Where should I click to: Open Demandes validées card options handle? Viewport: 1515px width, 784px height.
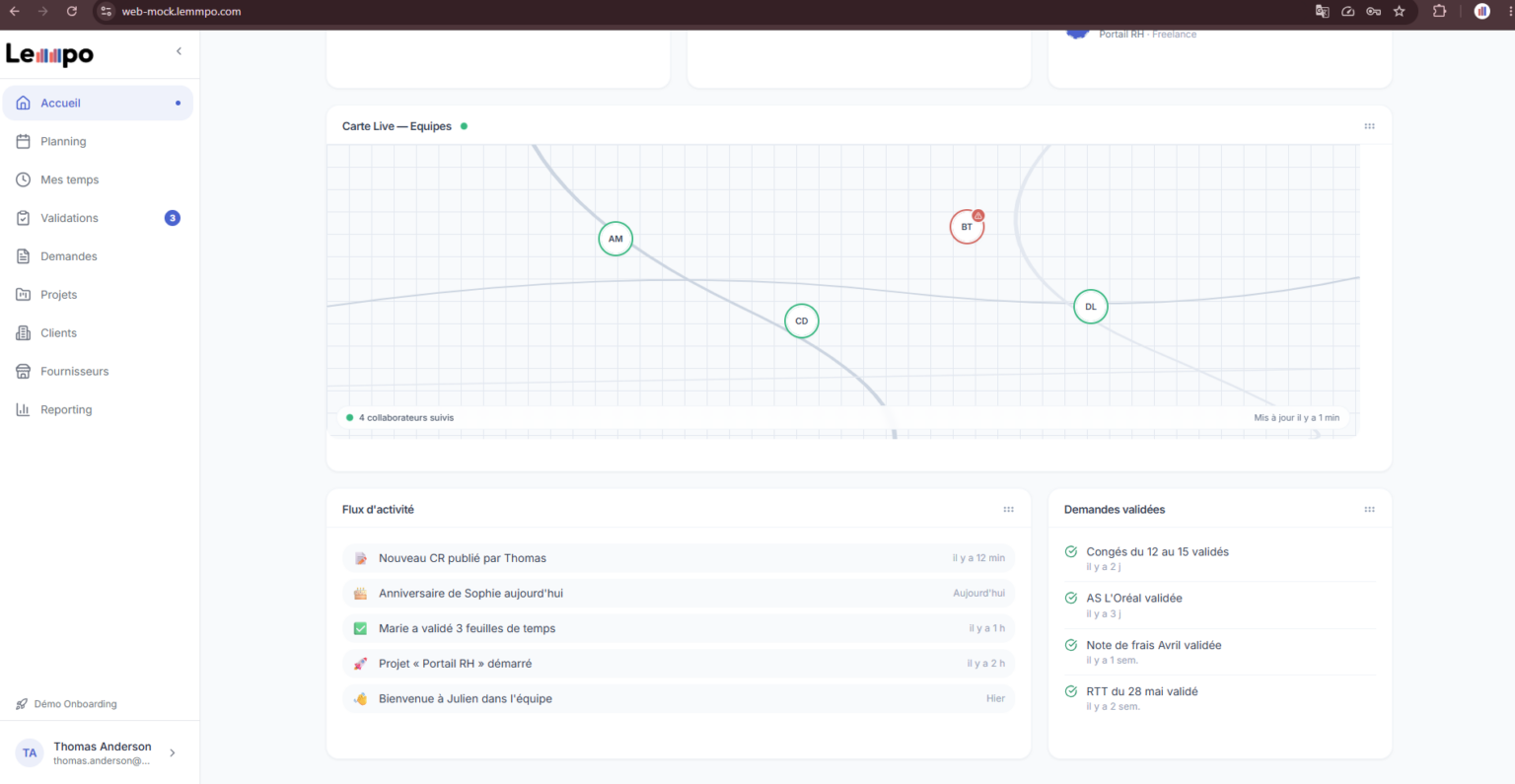point(1369,510)
